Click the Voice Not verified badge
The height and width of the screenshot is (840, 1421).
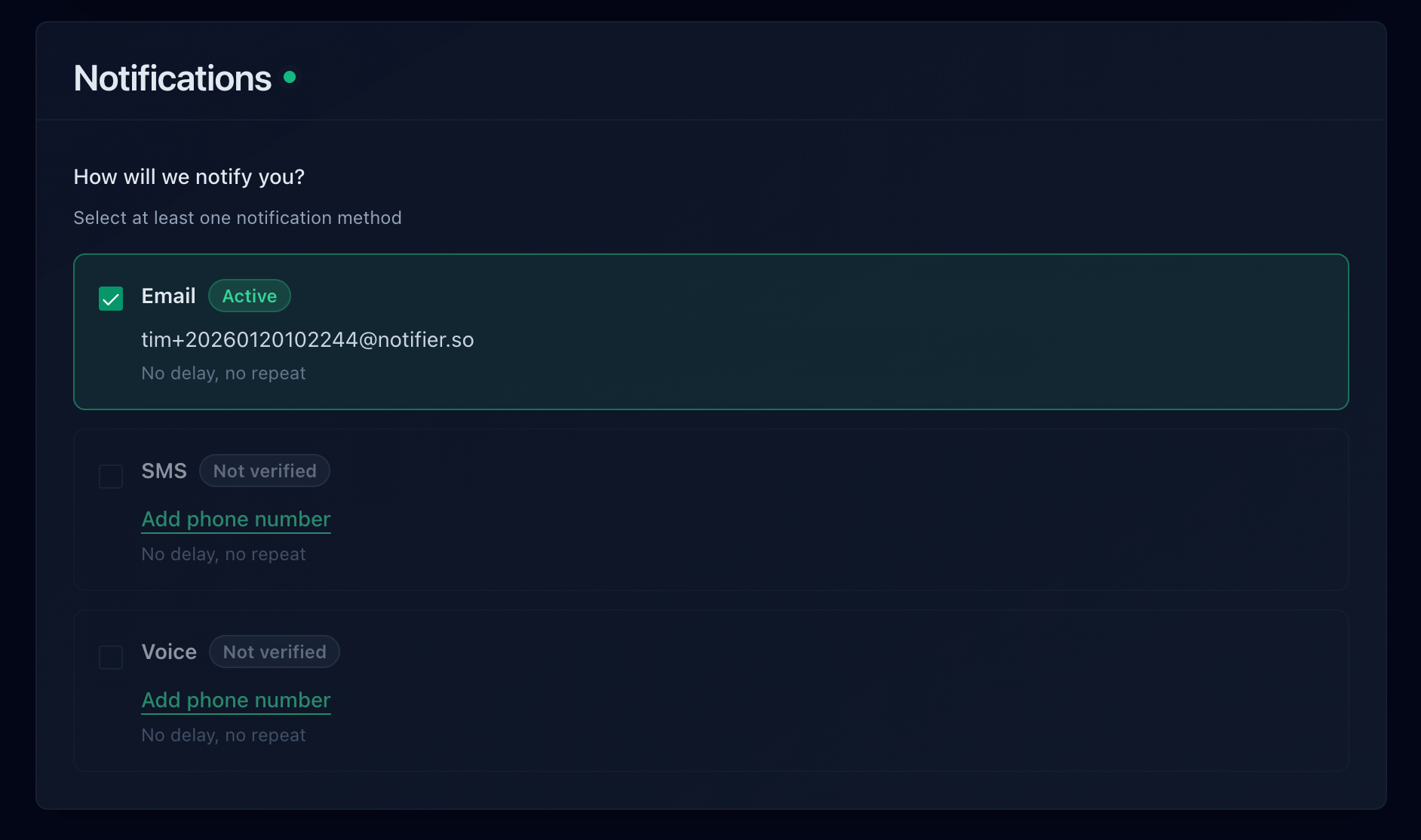tap(274, 652)
